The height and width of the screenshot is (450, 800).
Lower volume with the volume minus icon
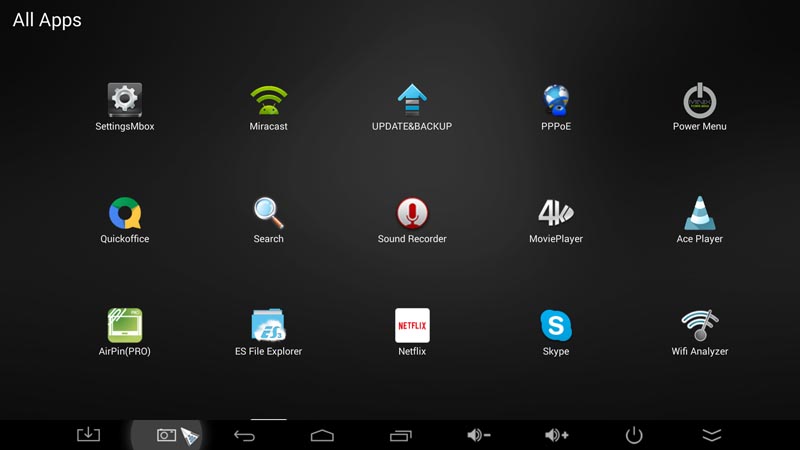[x=479, y=435]
